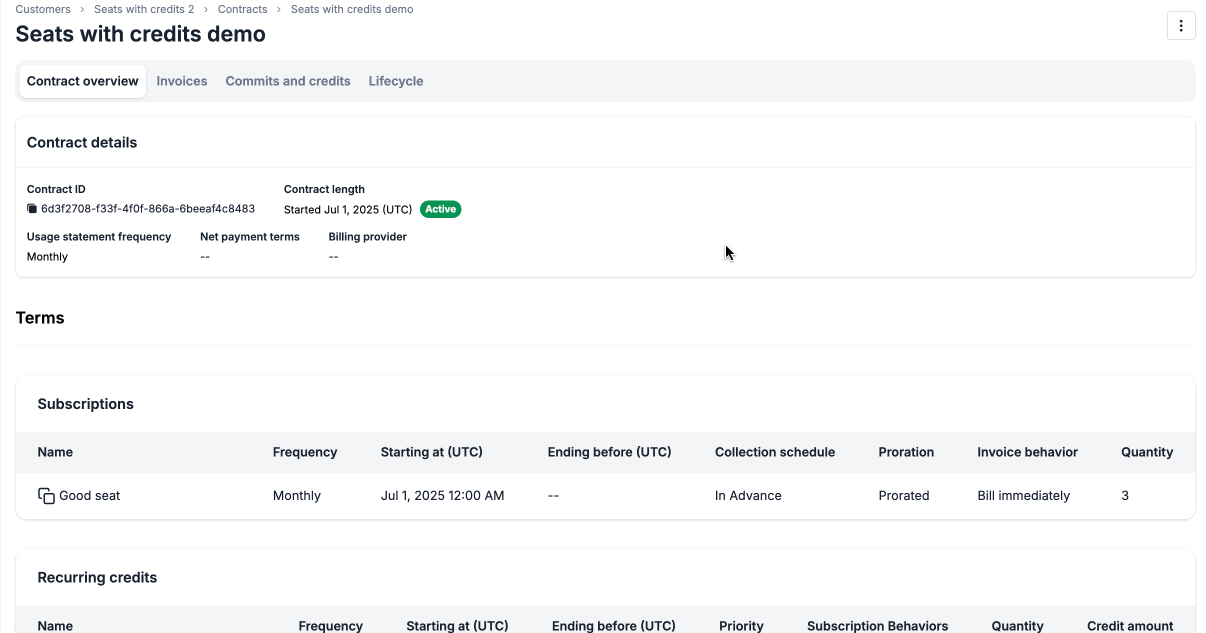The image size is (1206, 633).
Task: Switch to the Invoices tab
Action: coord(181,81)
